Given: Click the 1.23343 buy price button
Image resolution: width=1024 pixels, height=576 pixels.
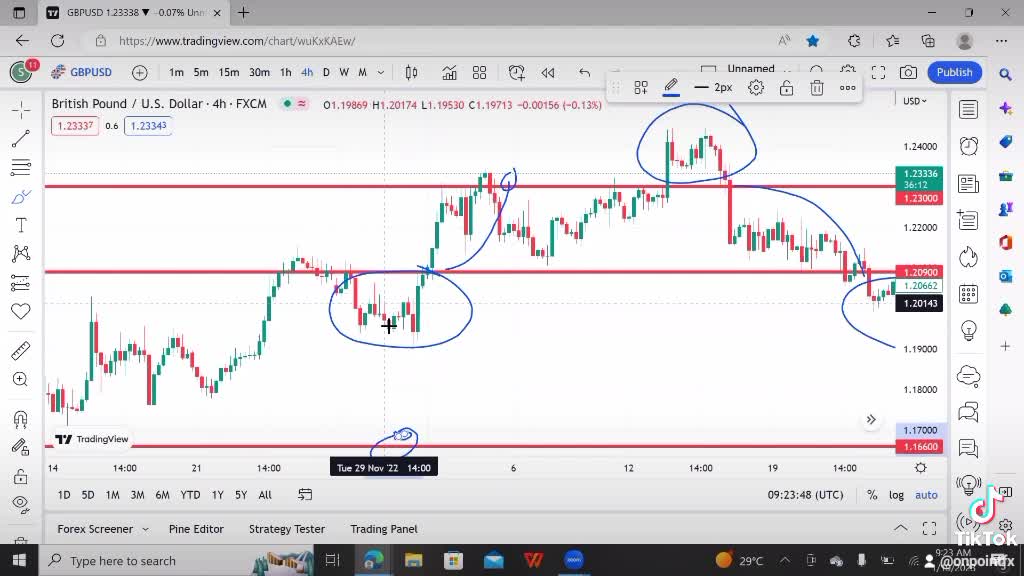Looking at the screenshot, I should 148,125.
